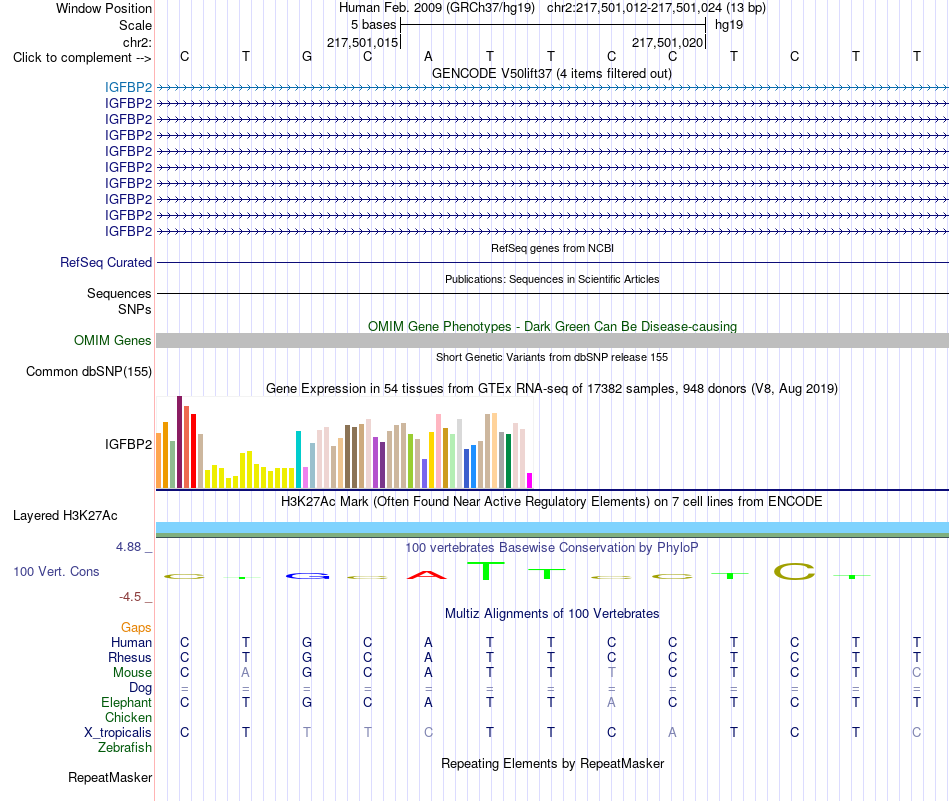Click the 'Click to complement -->' label
The height and width of the screenshot is (801, 950).
point(82,58)
